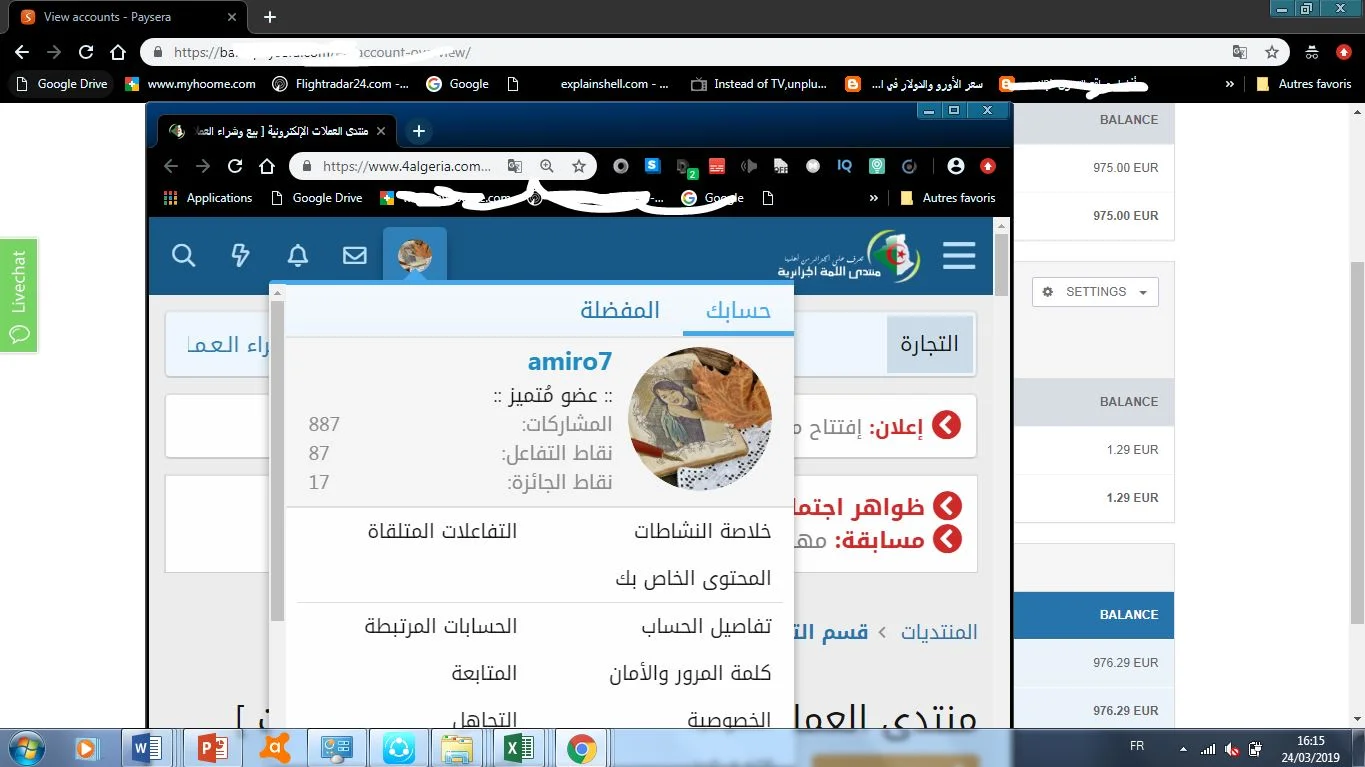Switch to the المفضلة tab
Image resolution: width=1365 pixels, height=767 pixels.
pyautogui.click(x=620, y=310)
